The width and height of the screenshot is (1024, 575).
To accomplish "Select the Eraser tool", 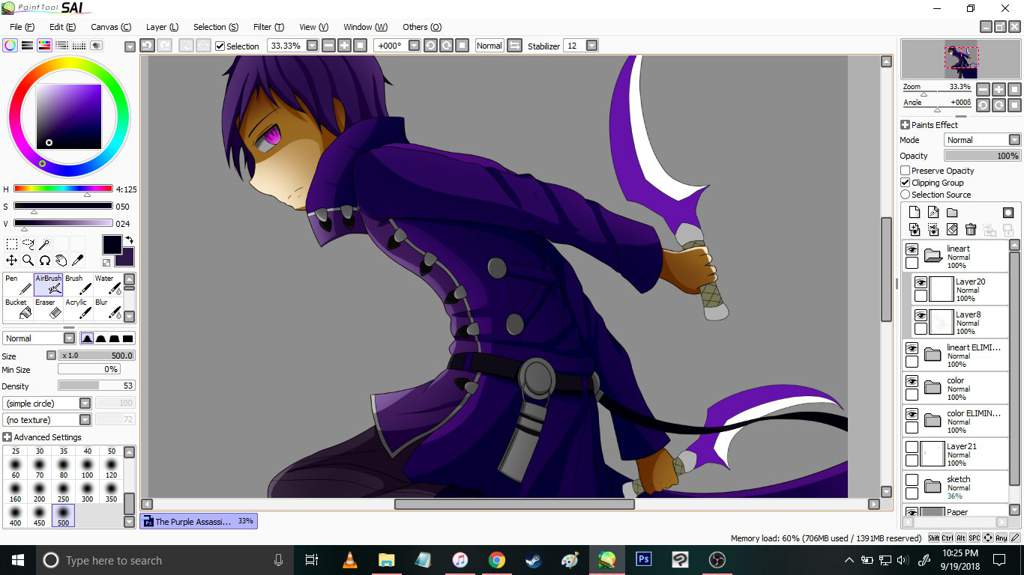I will click(x=48, y=309).
